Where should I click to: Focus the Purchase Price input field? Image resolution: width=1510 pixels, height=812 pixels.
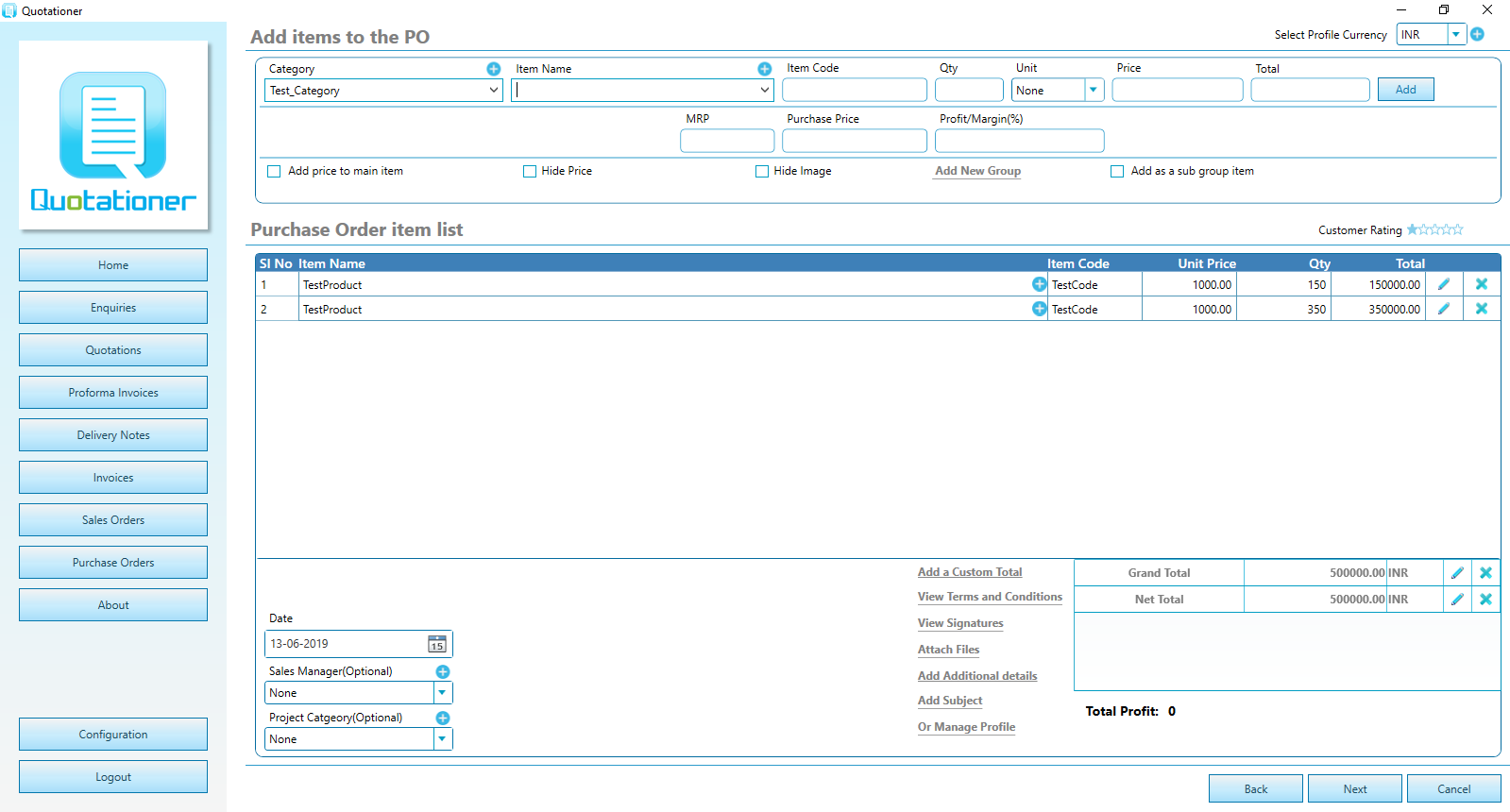click(x=855, y=141)
